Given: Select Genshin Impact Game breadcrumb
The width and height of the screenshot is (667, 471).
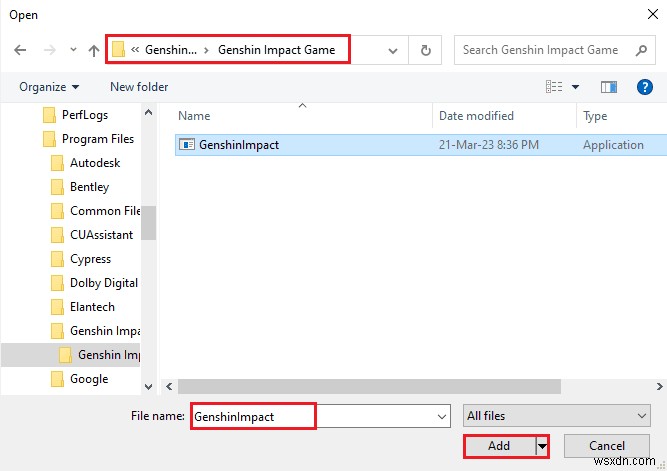Looking at the screenshot, I should 276,50.
